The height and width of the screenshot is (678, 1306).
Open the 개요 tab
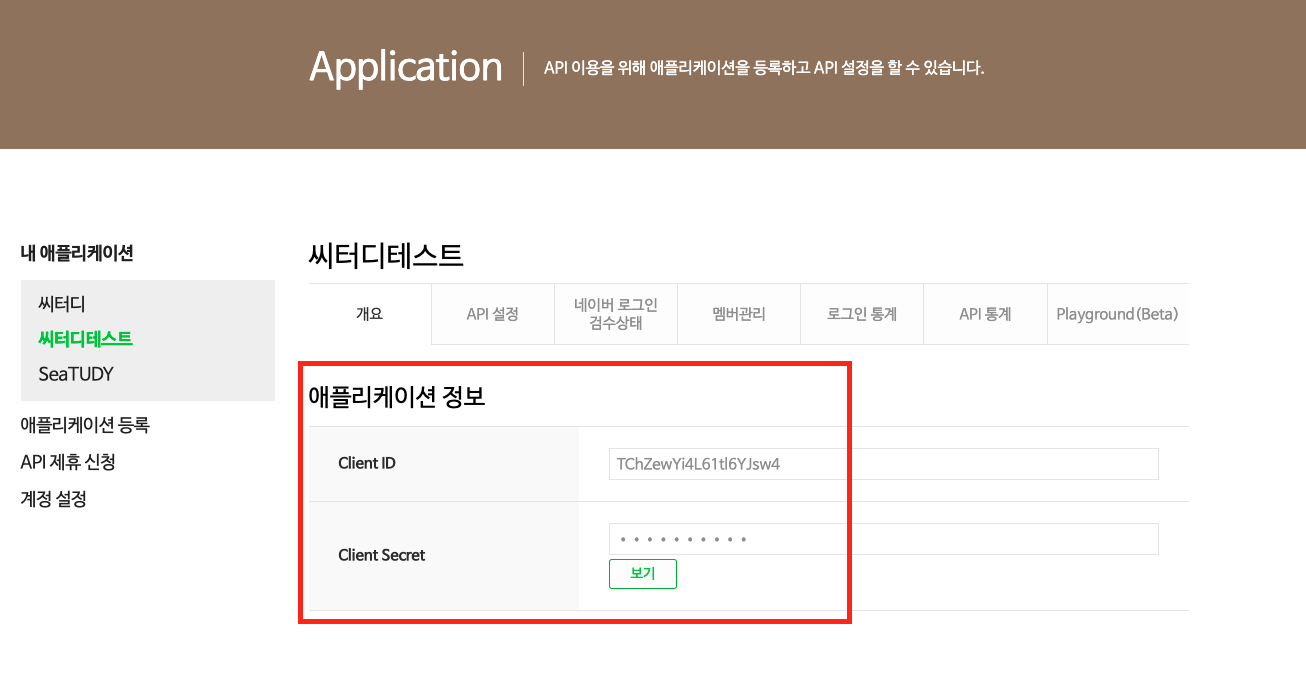point(369,314)
